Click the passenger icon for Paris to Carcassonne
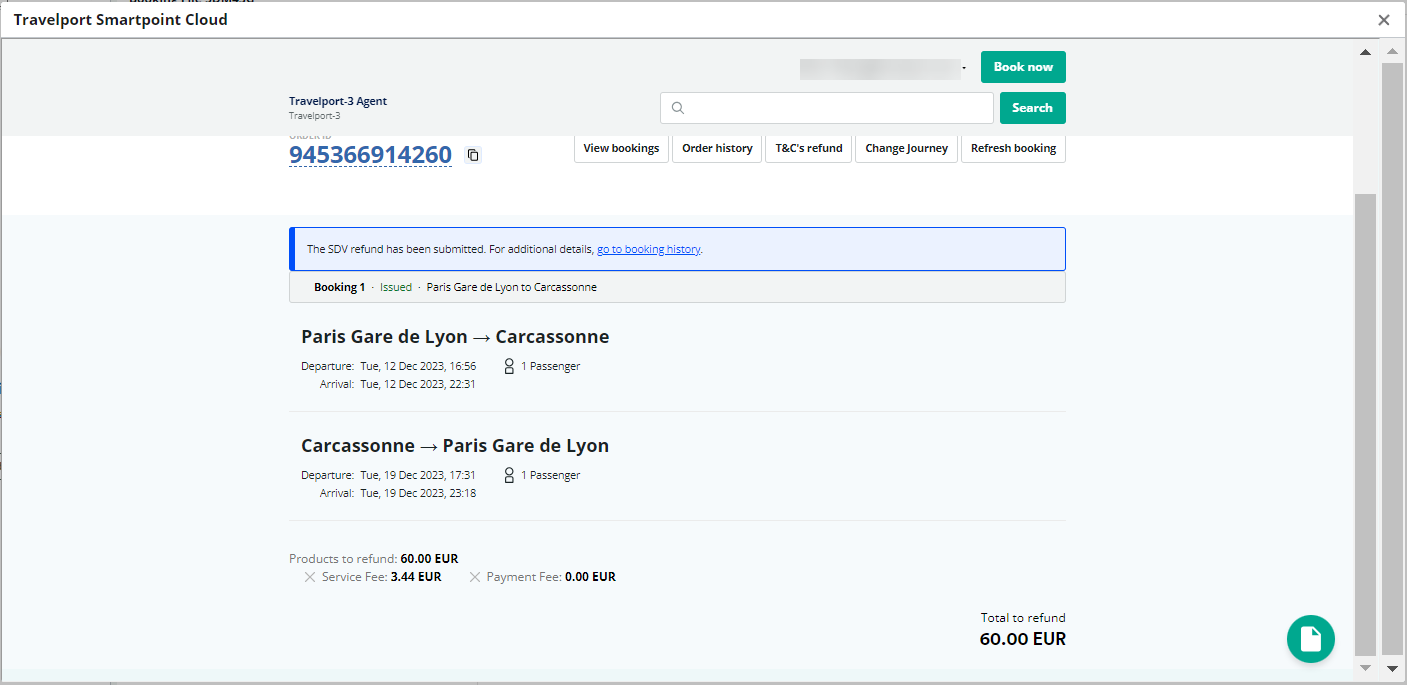1407x685 pixels. point(509,366)
